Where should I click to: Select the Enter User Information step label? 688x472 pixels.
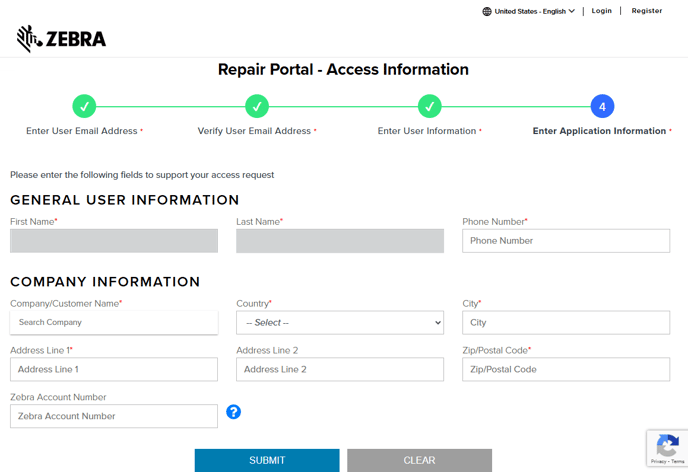427,131
